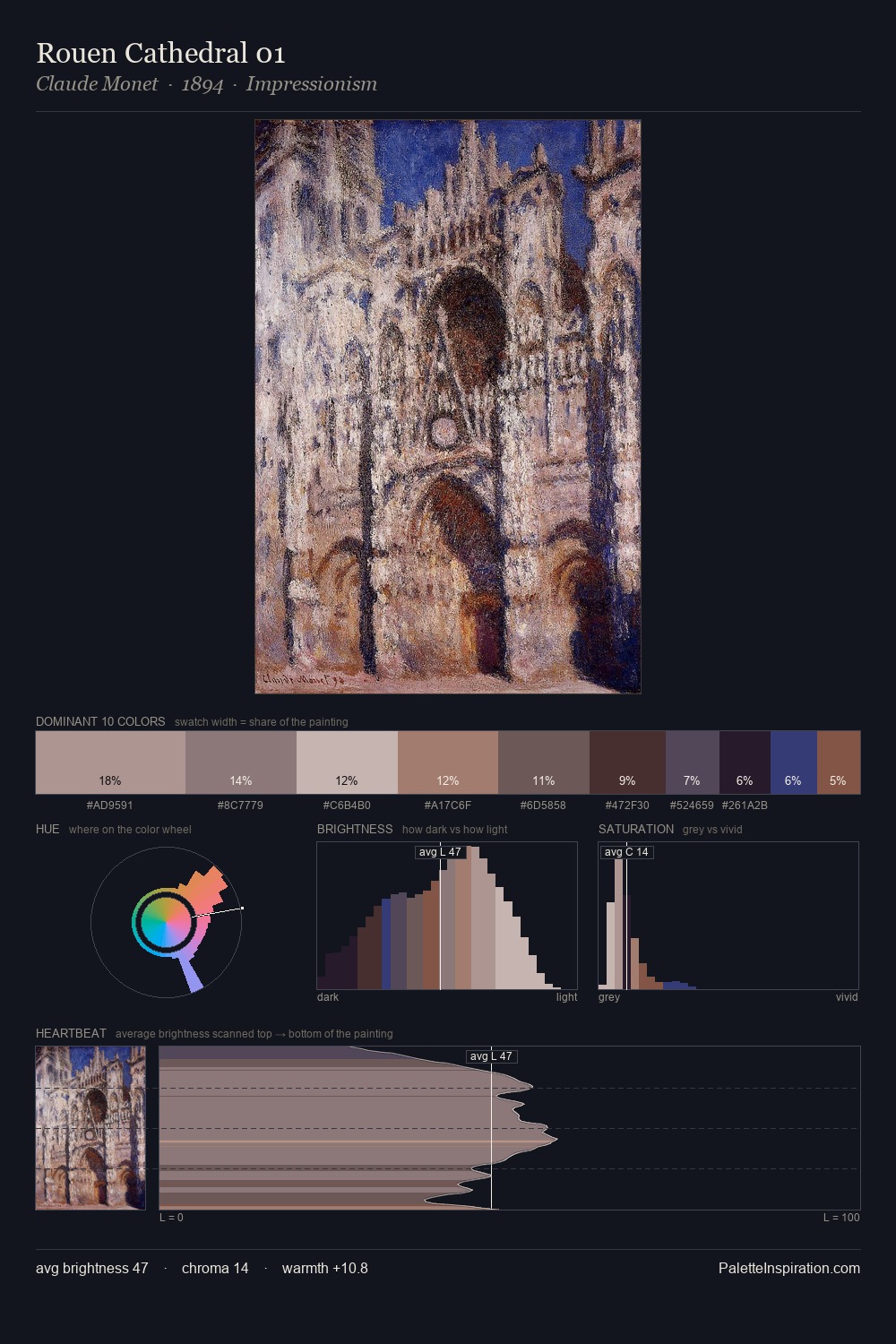
Task: Click 'where on the color wheel' caption
Action: [x=130, y=829]
